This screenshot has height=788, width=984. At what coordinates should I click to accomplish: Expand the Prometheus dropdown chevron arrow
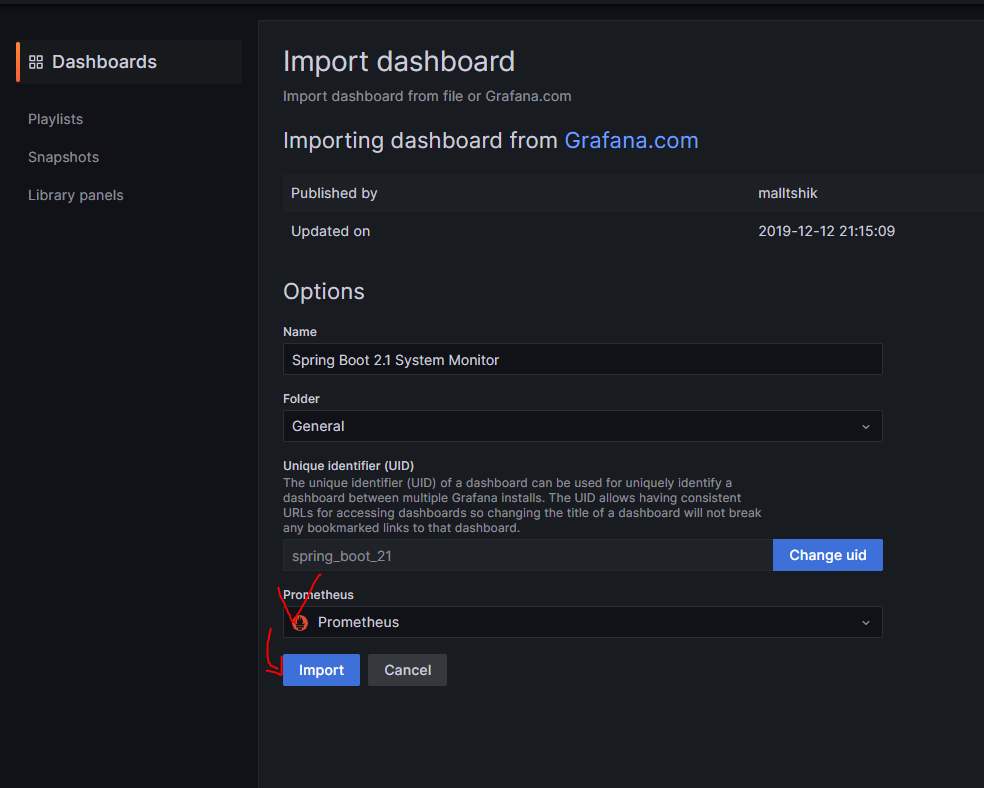[865, 623]
